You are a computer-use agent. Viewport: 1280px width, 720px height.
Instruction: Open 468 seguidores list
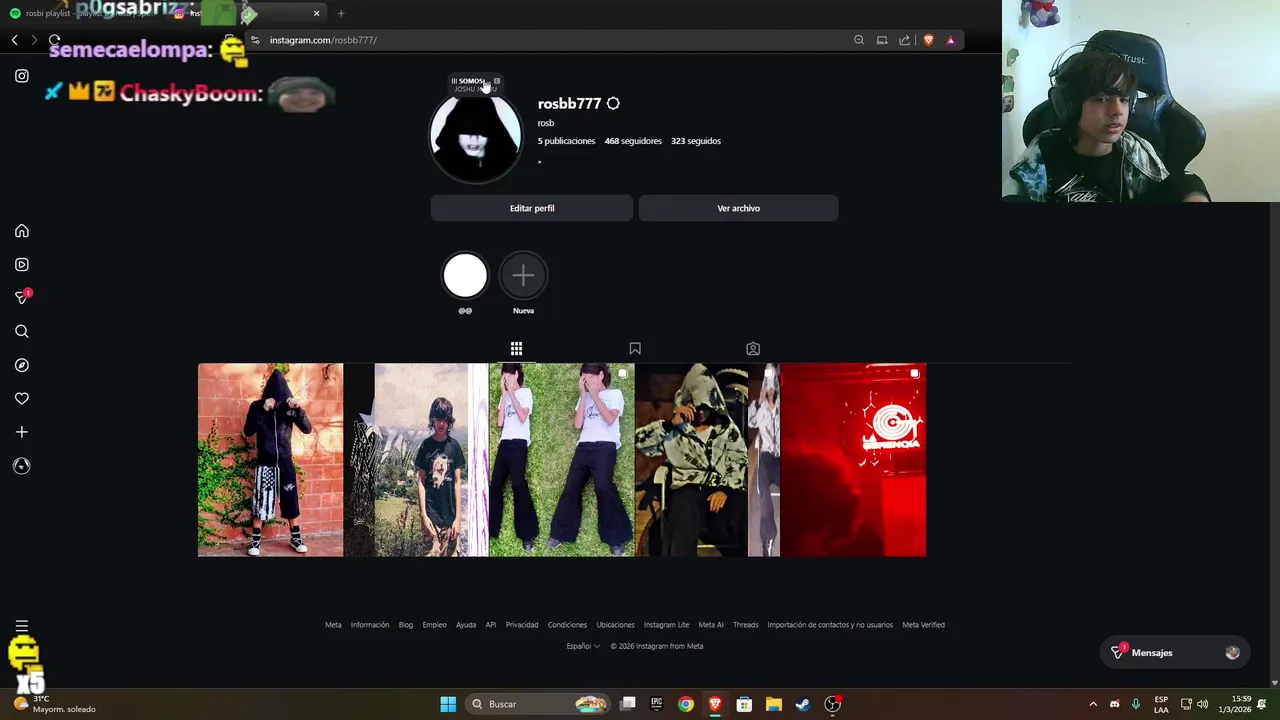633,141
